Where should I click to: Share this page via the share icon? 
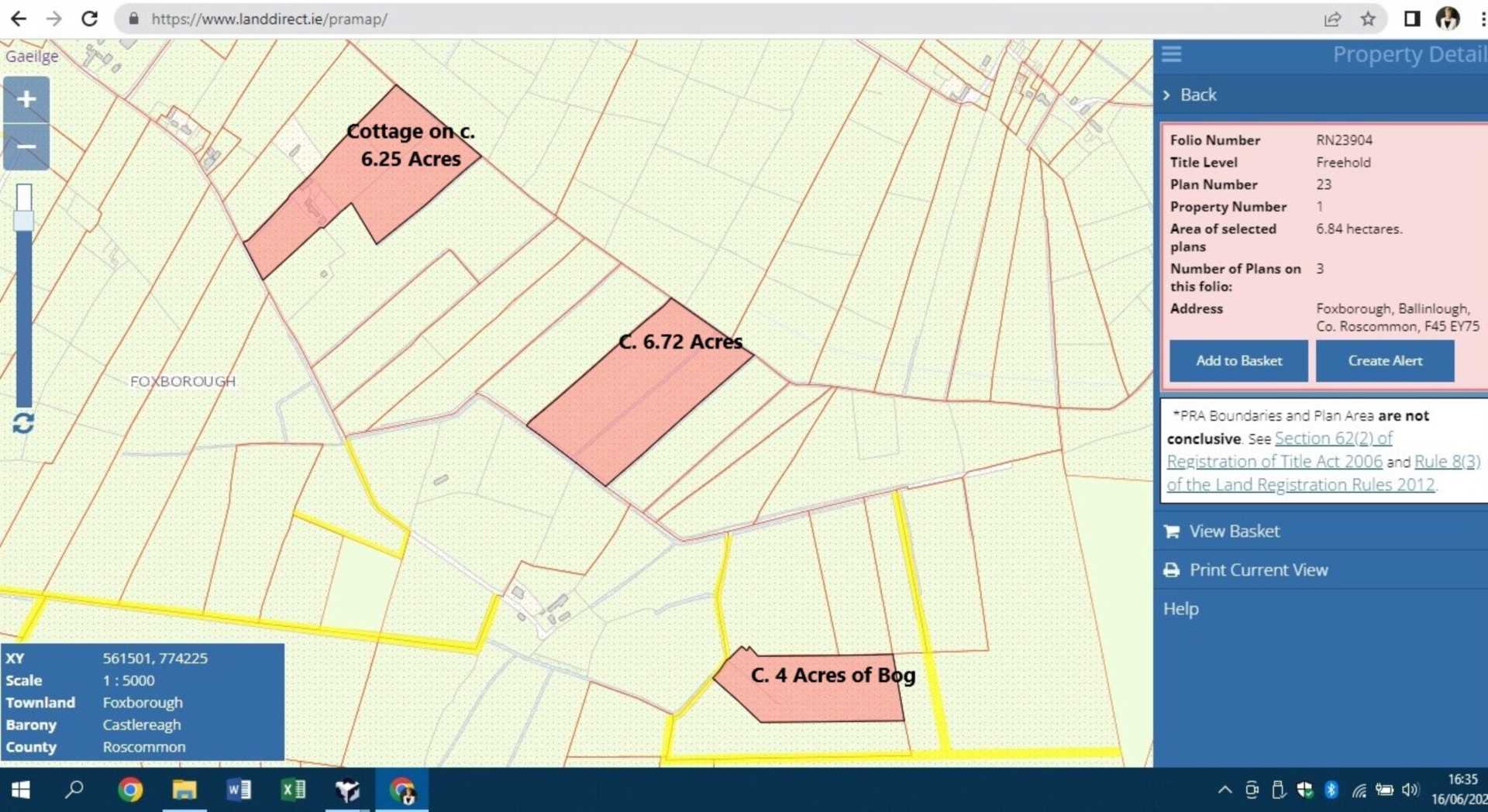pyautogui.click(x=1332, y=19)
